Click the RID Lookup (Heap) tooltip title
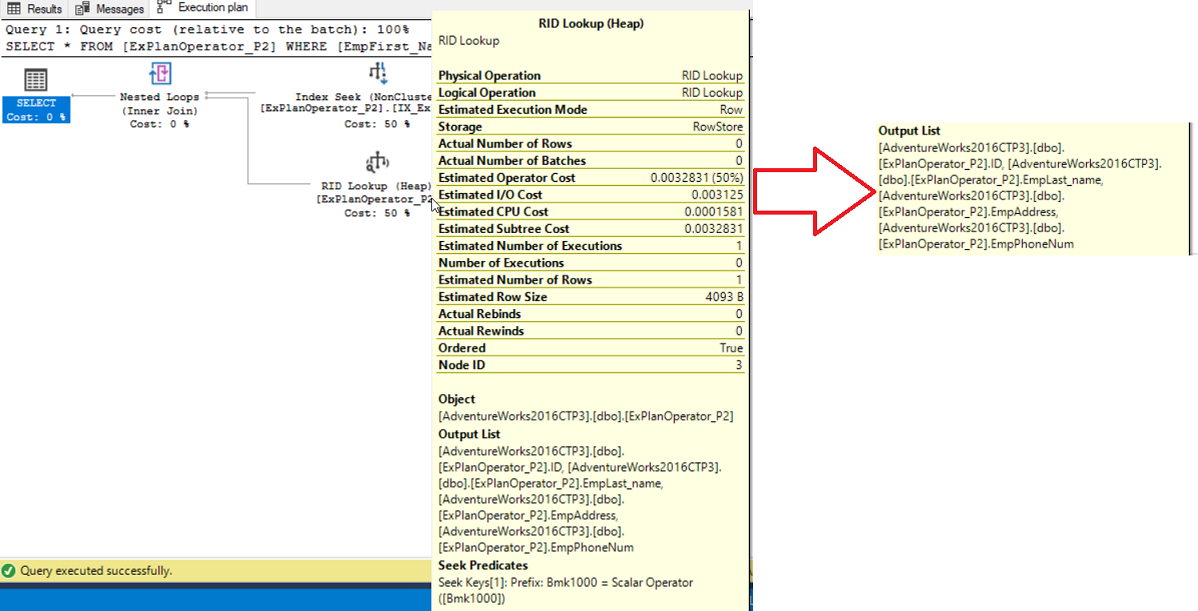The image size is (1198, 611). tap(591, 23)
